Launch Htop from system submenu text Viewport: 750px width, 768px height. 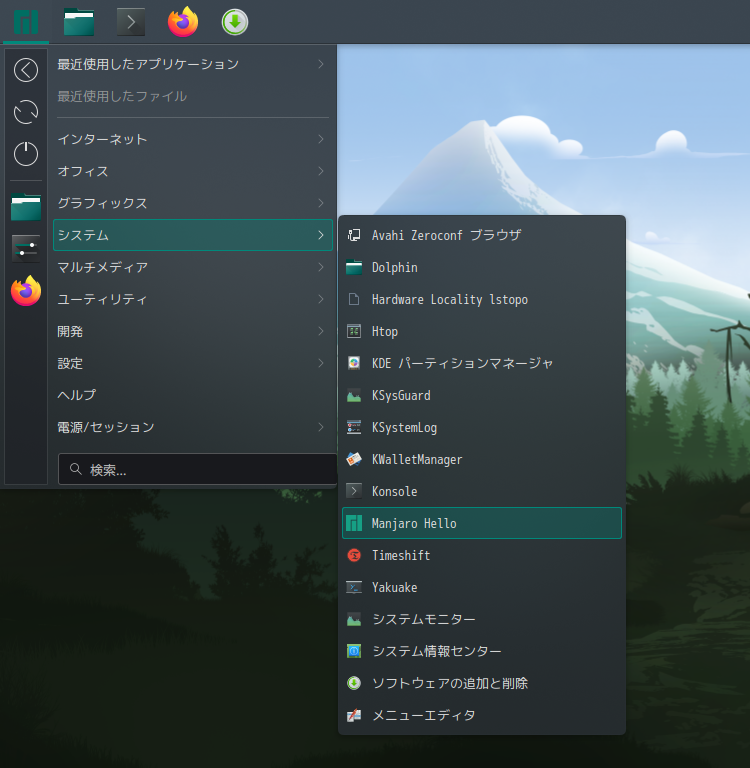point(385,332)
